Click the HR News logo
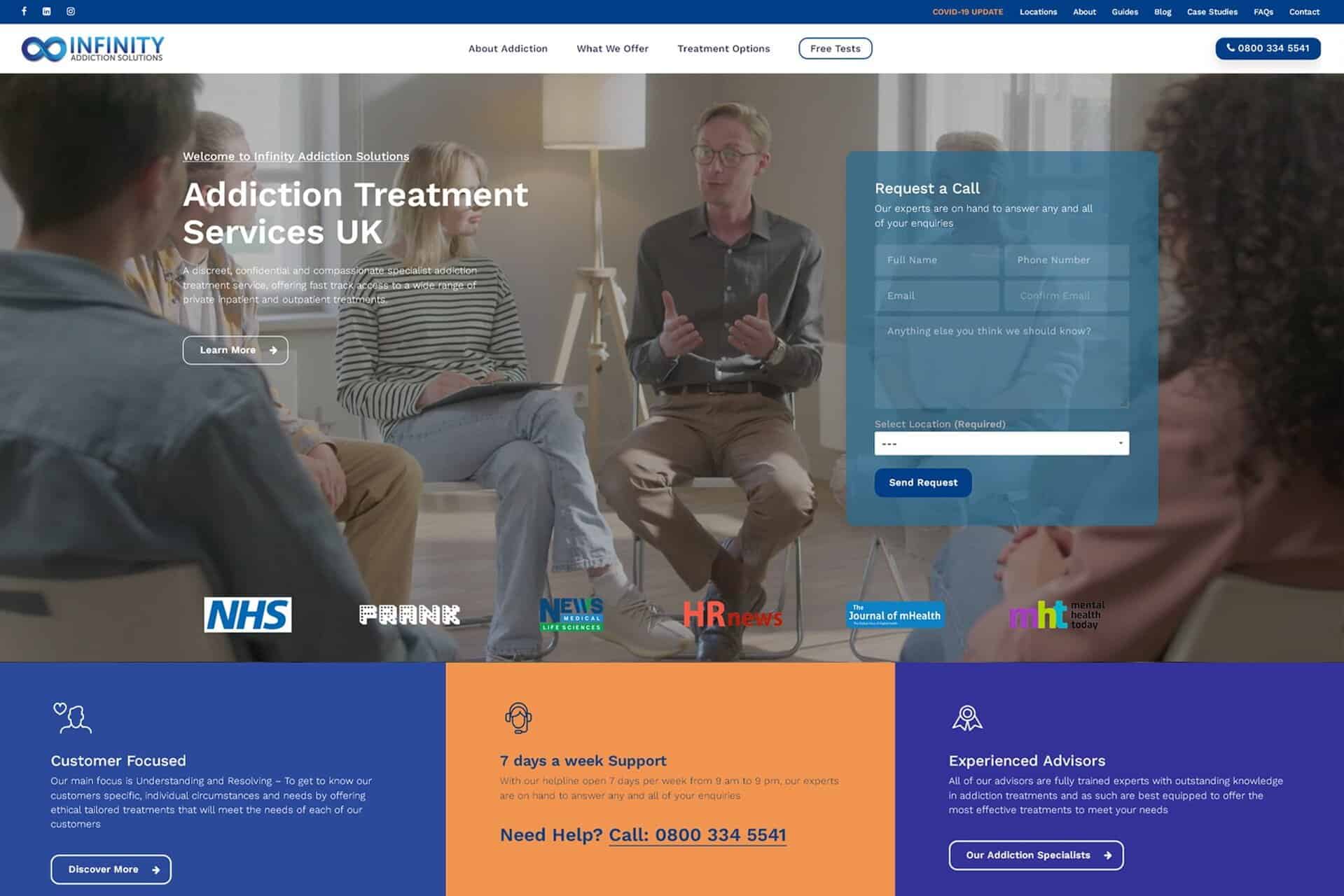Screen dimensions: 1344x896 pos(733,615)
